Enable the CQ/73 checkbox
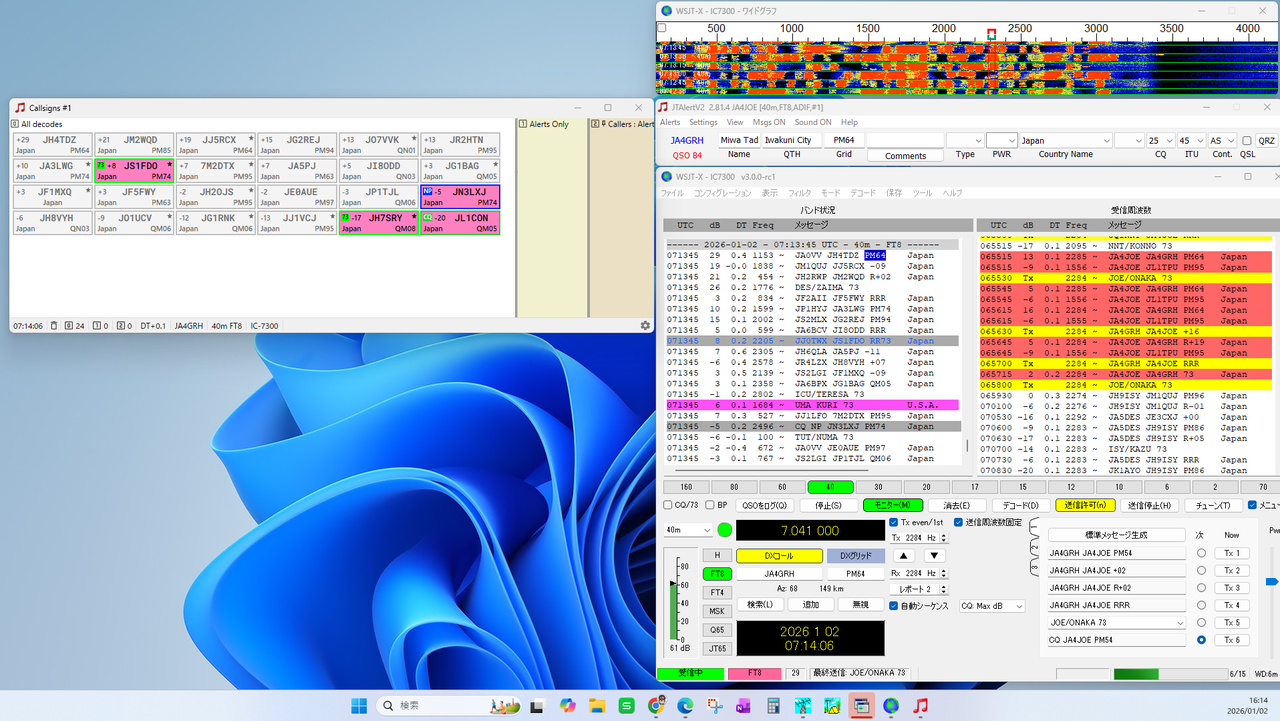 click(669, 505)
